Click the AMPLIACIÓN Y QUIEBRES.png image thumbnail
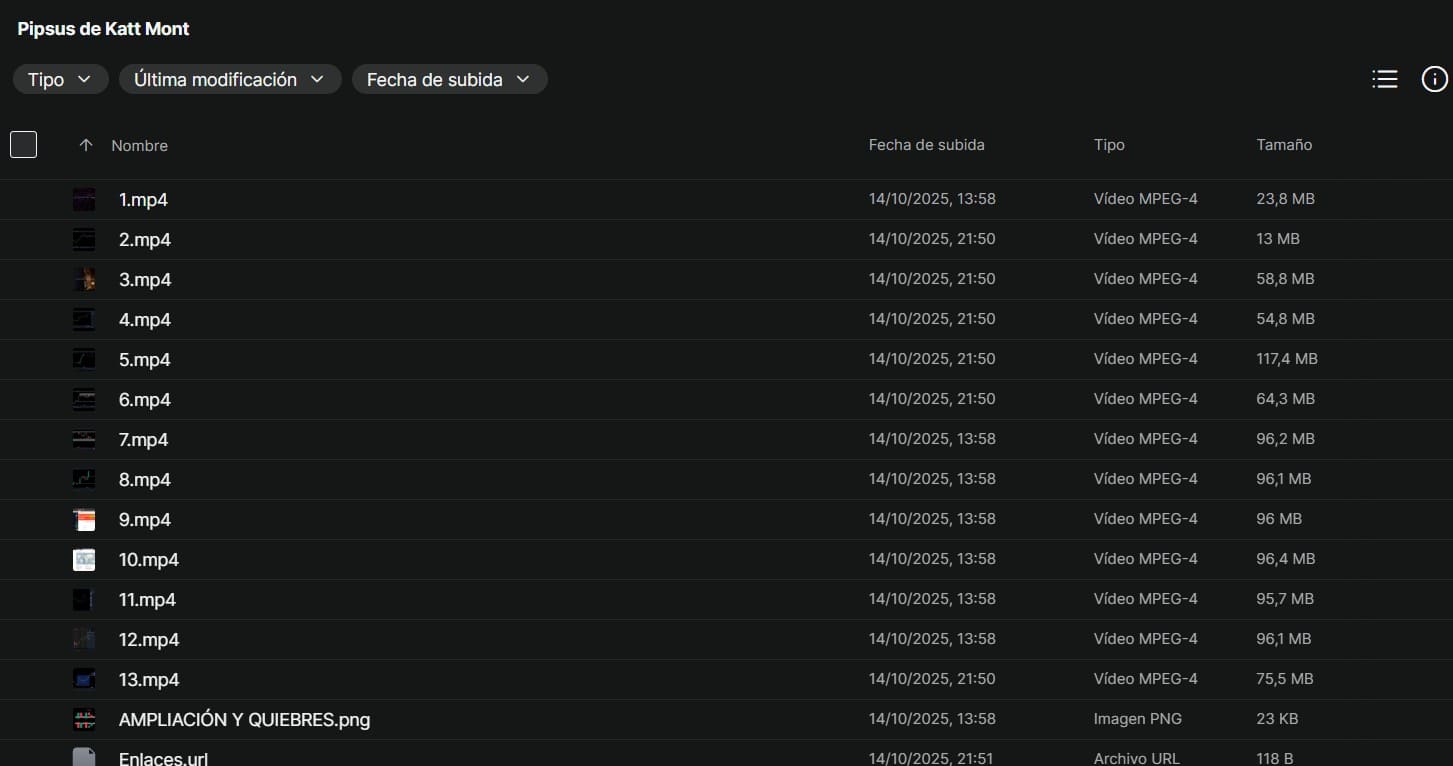The image size is (1453, 766). 84,719
